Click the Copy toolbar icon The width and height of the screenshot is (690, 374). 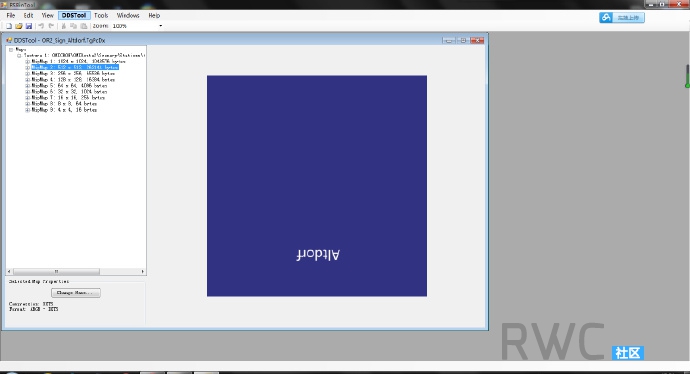click(x=73, y=26)
